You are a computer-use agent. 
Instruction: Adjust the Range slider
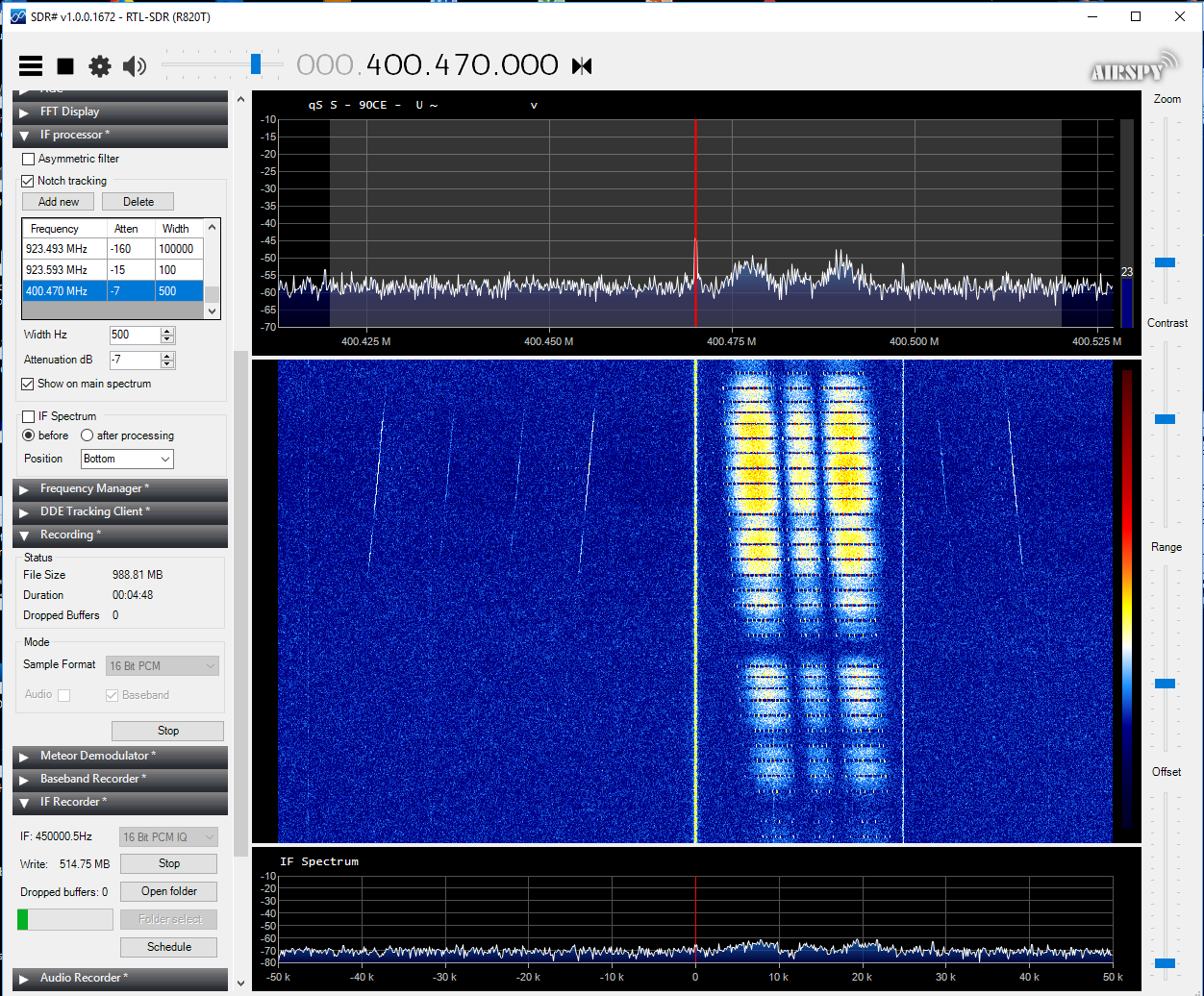click(x=1165, y=684)
